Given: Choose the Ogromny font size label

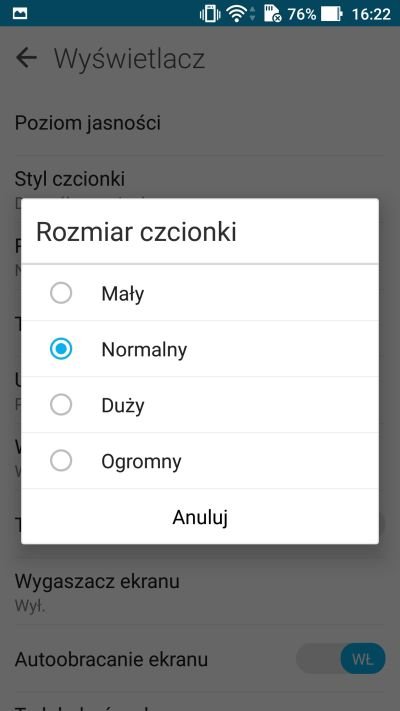Looking at the screenshot, I should coord(141,462).
